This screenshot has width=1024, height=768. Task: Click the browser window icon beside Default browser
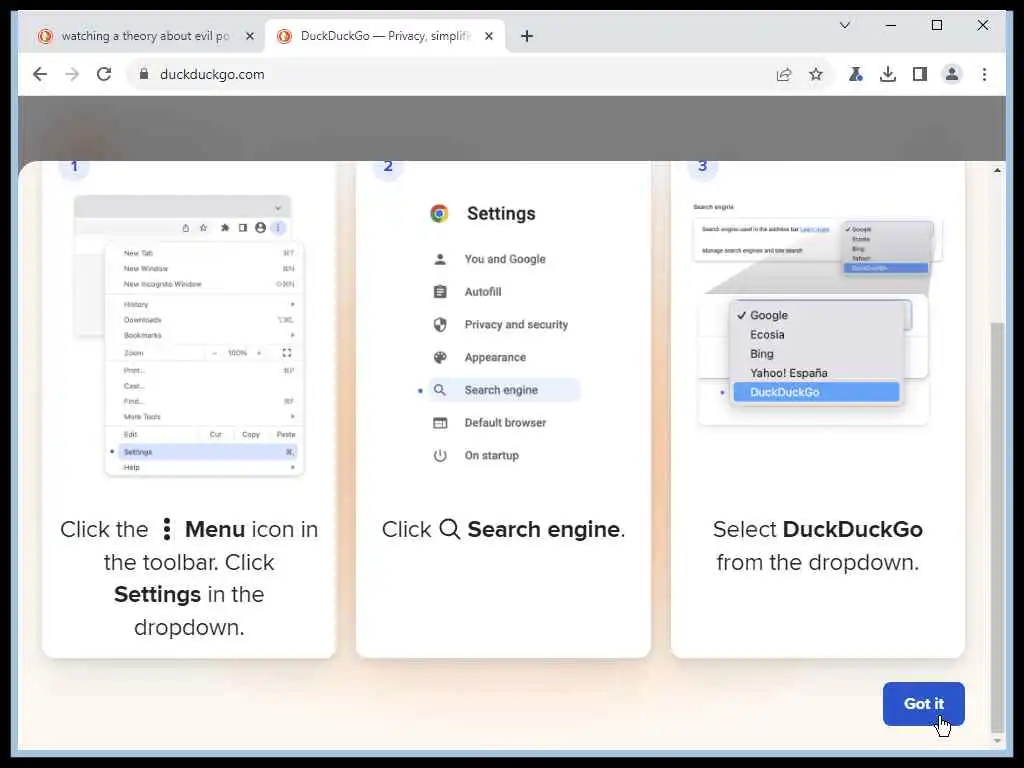point(440,423)
